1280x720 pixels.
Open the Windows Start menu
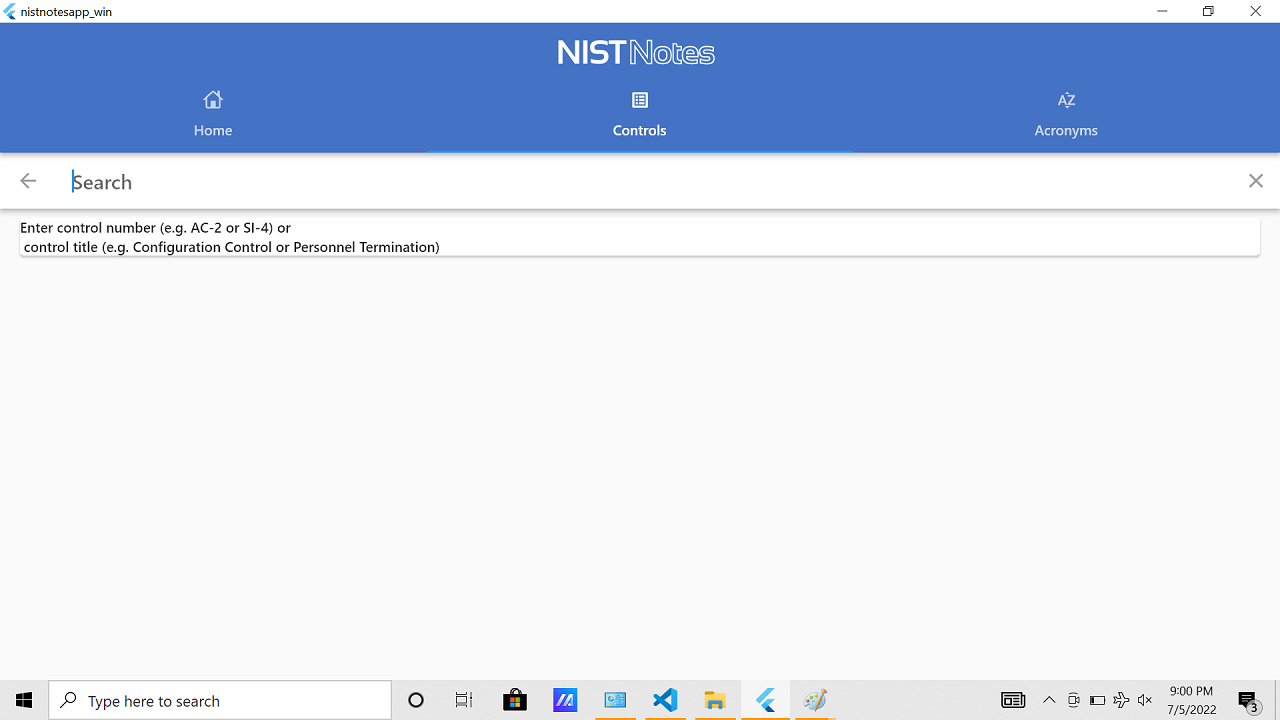pyautogui.click(x=24, y=700)
